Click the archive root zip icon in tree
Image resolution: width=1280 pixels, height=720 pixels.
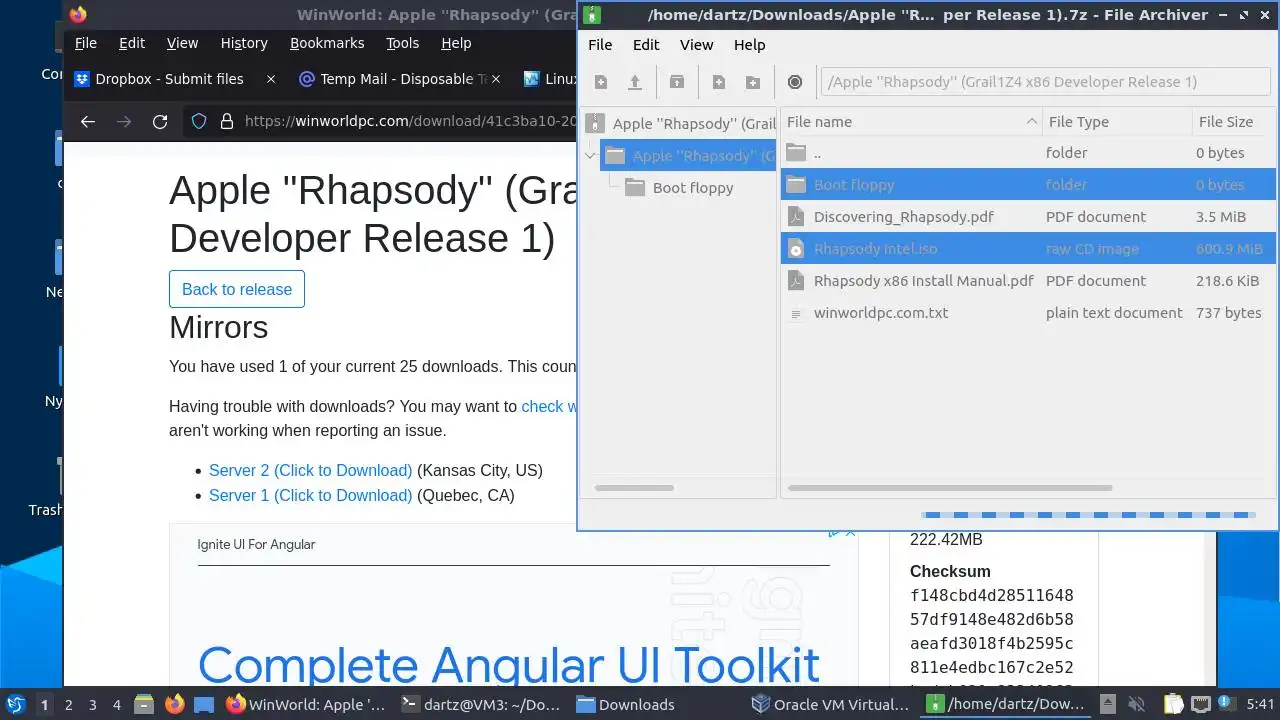point(595,123)
